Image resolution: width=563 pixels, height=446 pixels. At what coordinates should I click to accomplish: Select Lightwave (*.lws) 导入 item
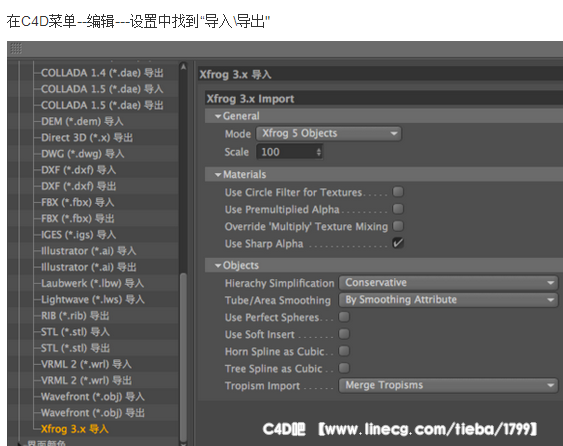[93, 299]
